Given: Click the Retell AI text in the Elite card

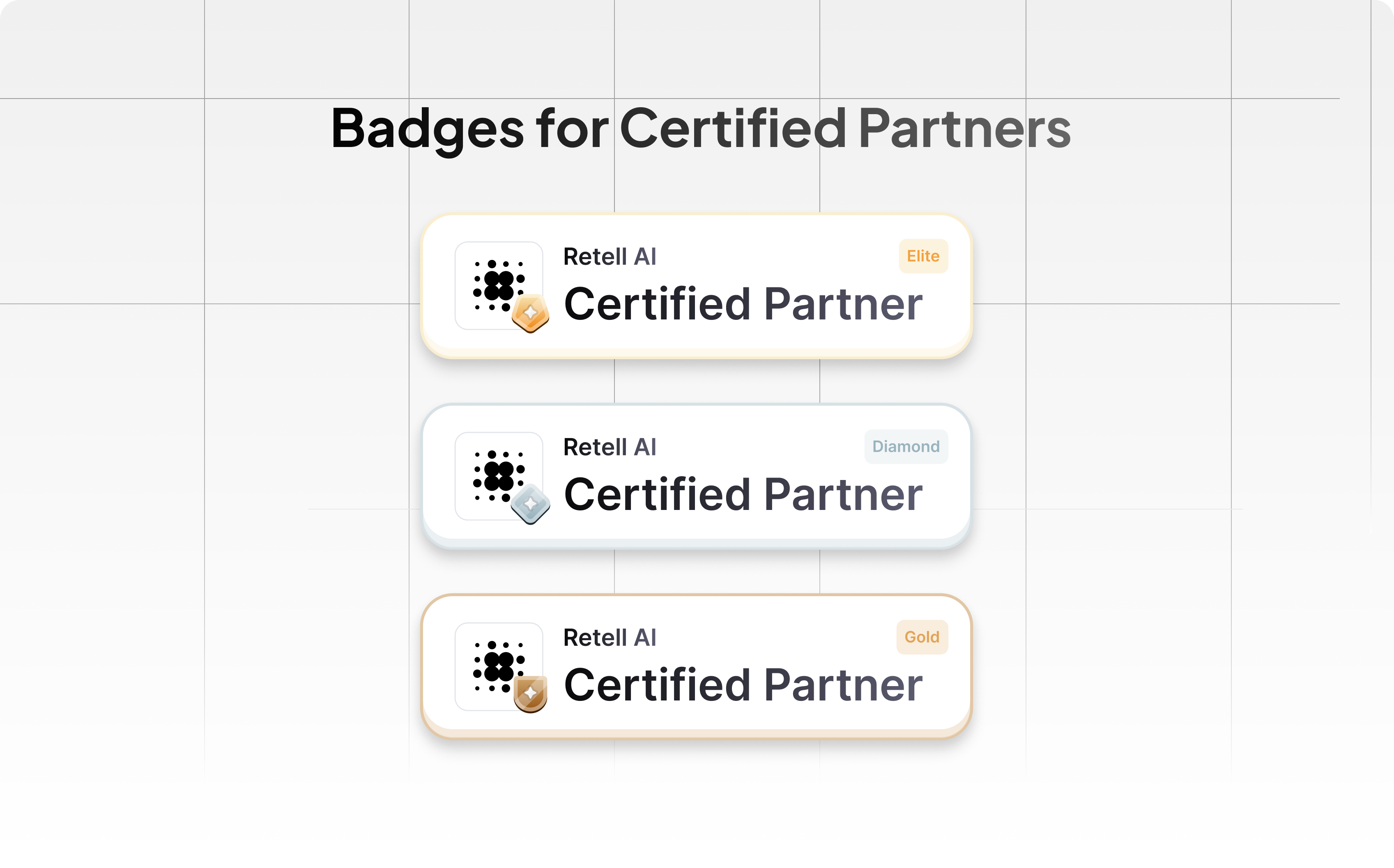Looking at the screenshot, I should tap(610, 257).
